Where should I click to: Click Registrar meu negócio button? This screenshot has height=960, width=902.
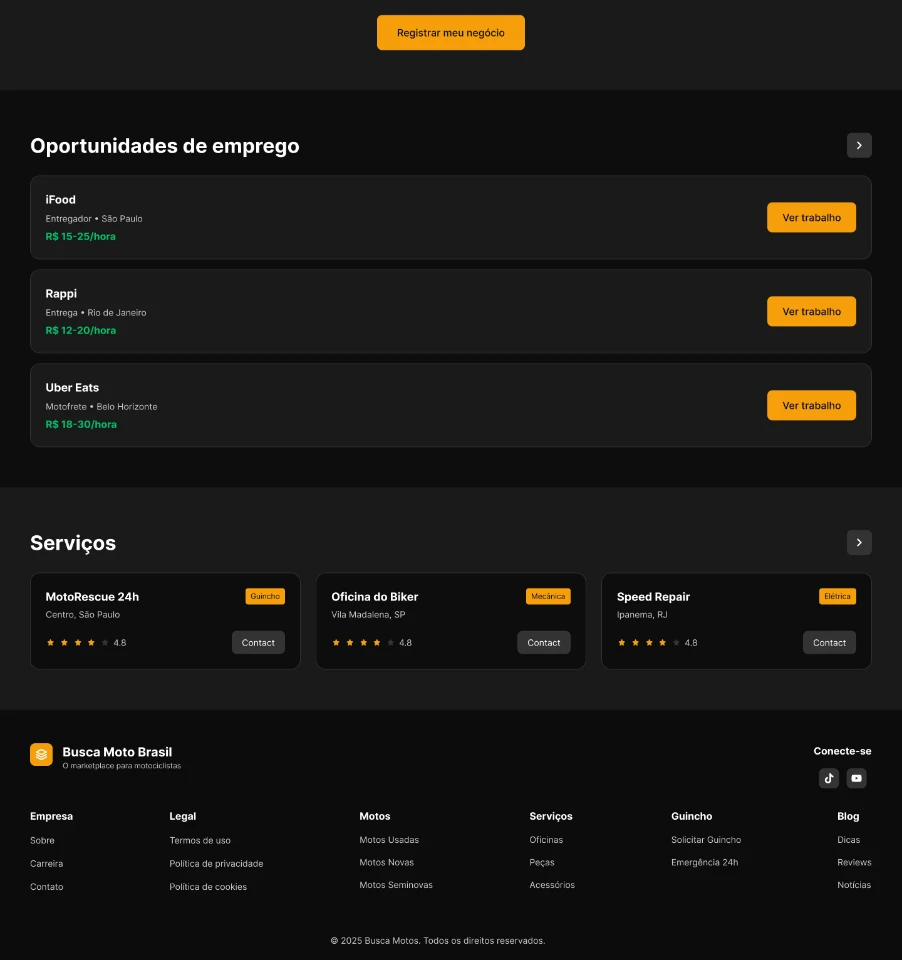coord(451,32)
